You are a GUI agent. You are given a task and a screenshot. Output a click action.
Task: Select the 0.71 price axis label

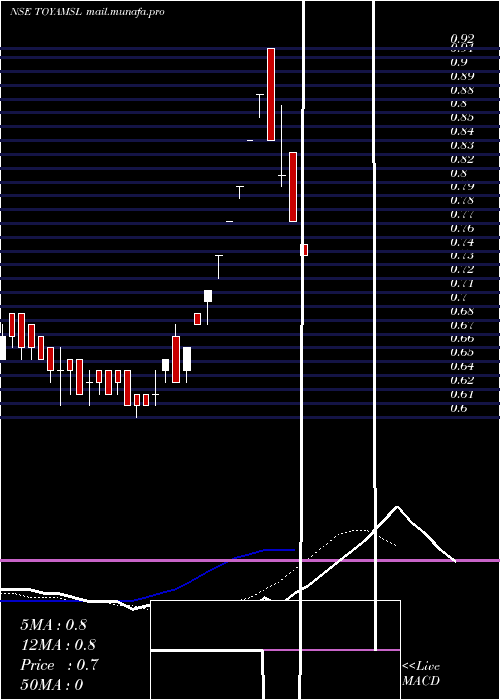[x=462, y=283]
